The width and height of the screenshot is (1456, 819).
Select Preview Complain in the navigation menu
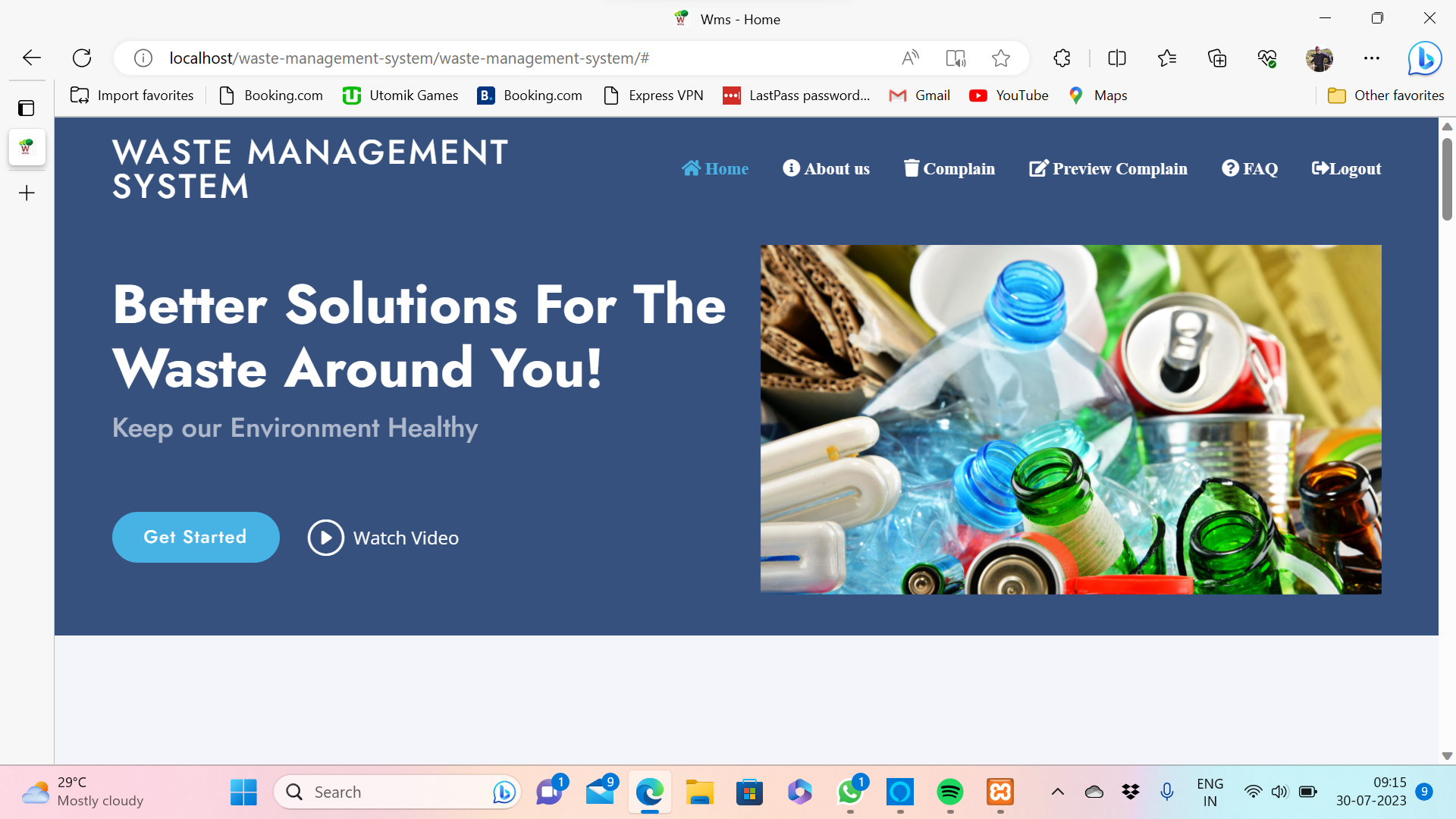coord(1108,168)
